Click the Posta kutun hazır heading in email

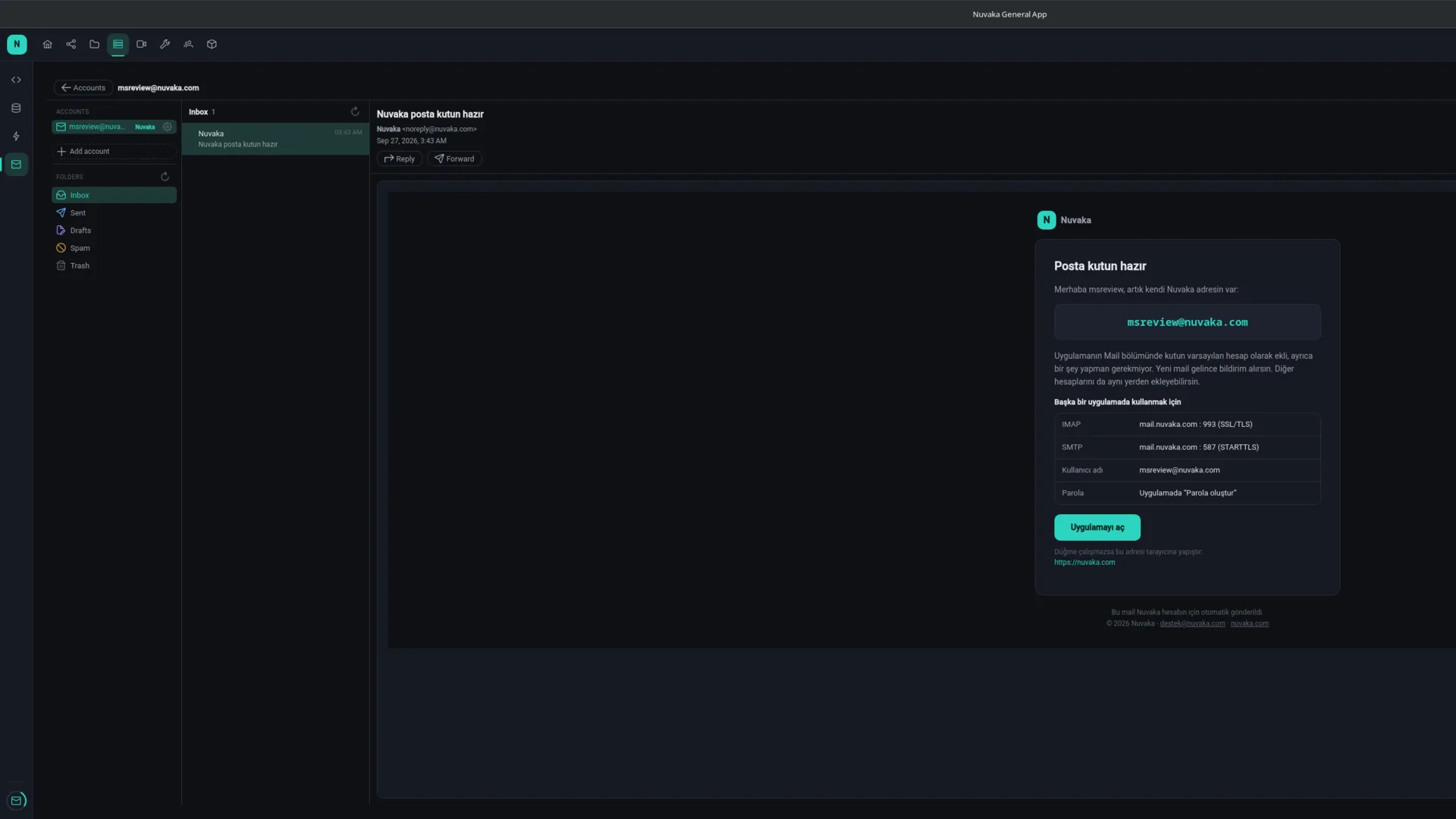1100,266
